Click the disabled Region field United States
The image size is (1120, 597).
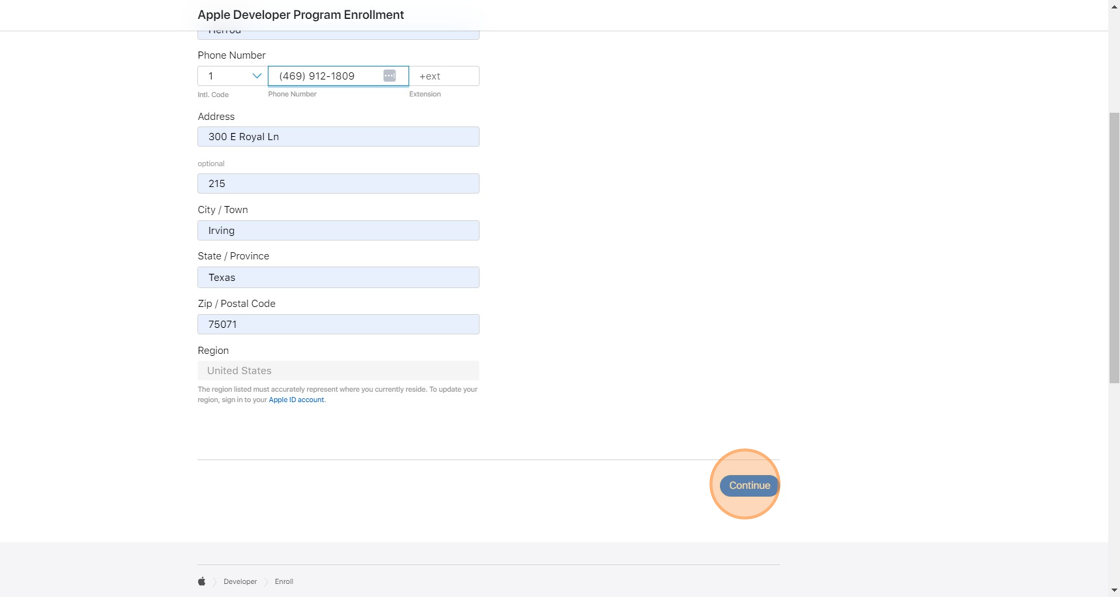coord(338,371)
